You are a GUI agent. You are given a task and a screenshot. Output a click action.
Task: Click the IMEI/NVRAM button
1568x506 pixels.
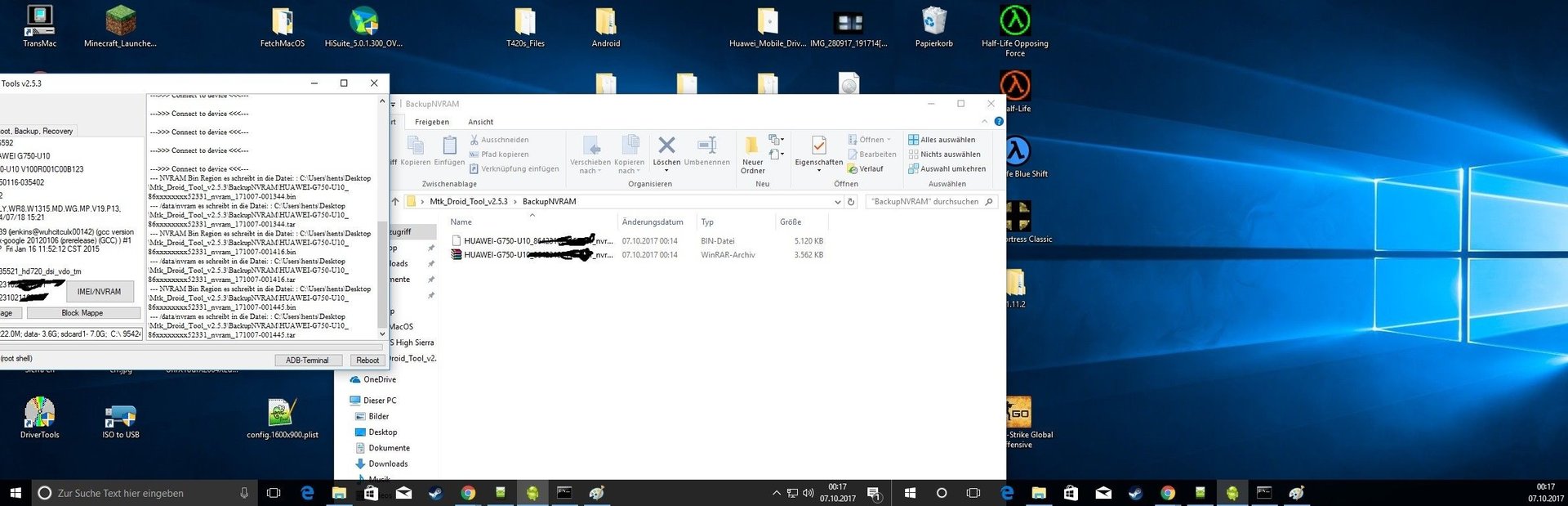tap(99, 292)
